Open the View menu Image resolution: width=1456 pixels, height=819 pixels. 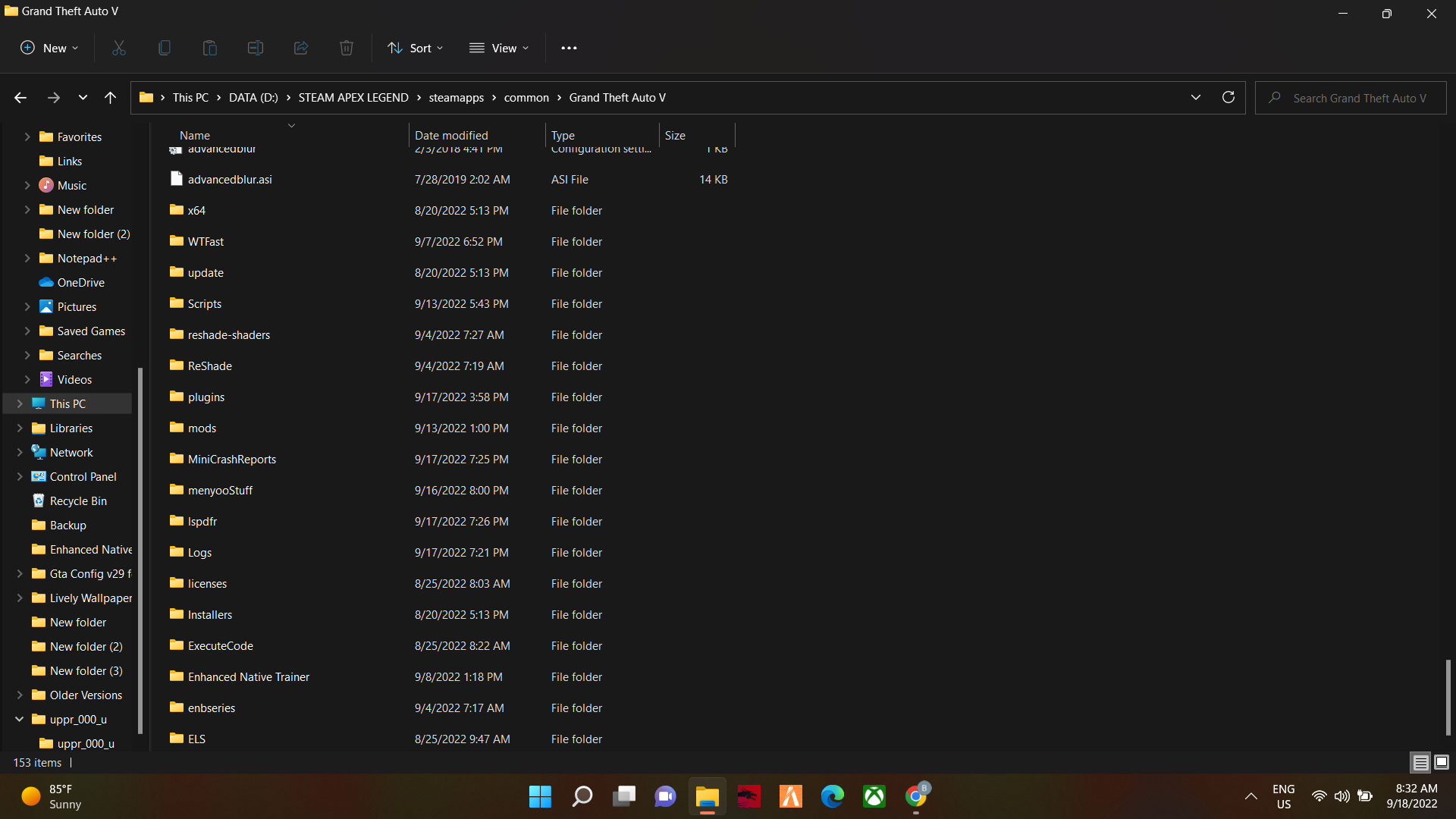point(499,48)
